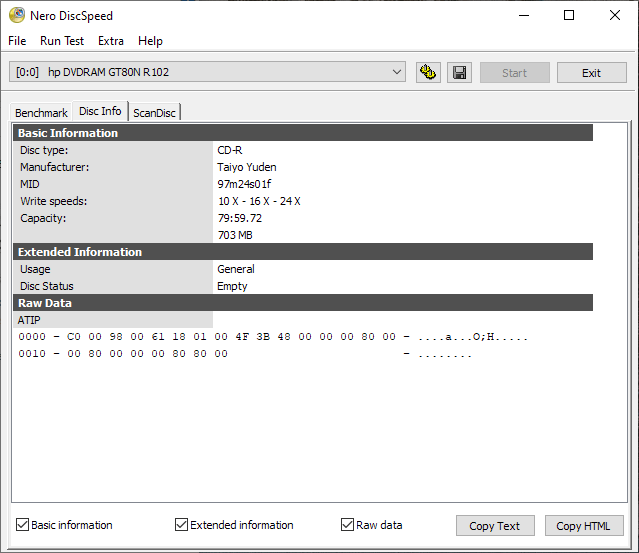Screen dimensions: 639x553
Task: Select the Disc Info tab
Action: click(x=100, y=111)
